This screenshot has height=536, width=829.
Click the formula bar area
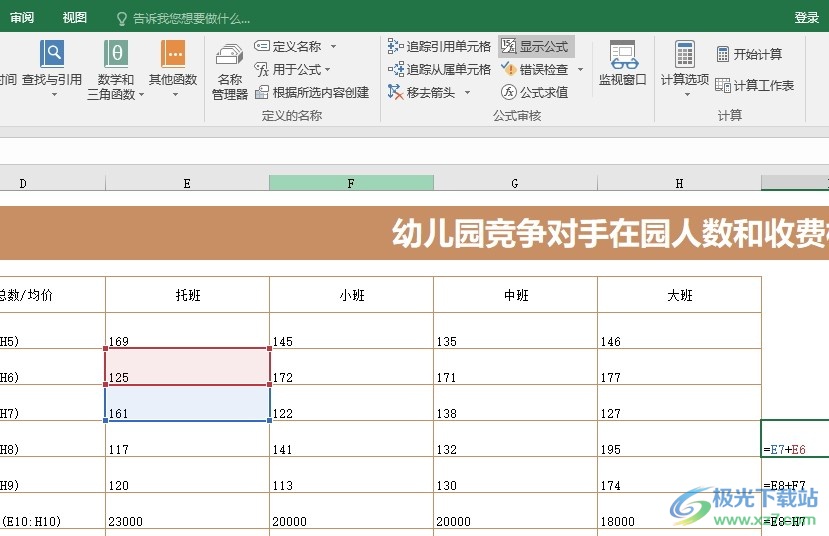click(414, 151)
